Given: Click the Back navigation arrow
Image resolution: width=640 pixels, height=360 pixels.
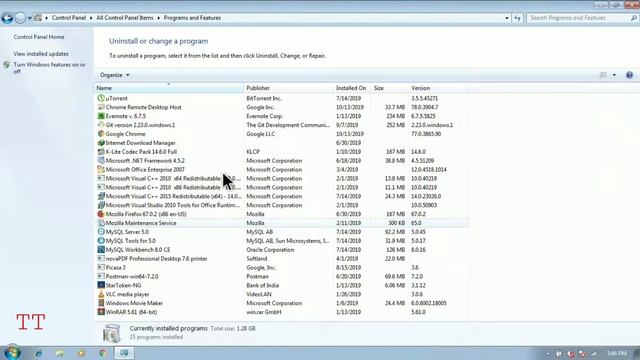Looking at the screenshot, I should [x=7, y=18].
